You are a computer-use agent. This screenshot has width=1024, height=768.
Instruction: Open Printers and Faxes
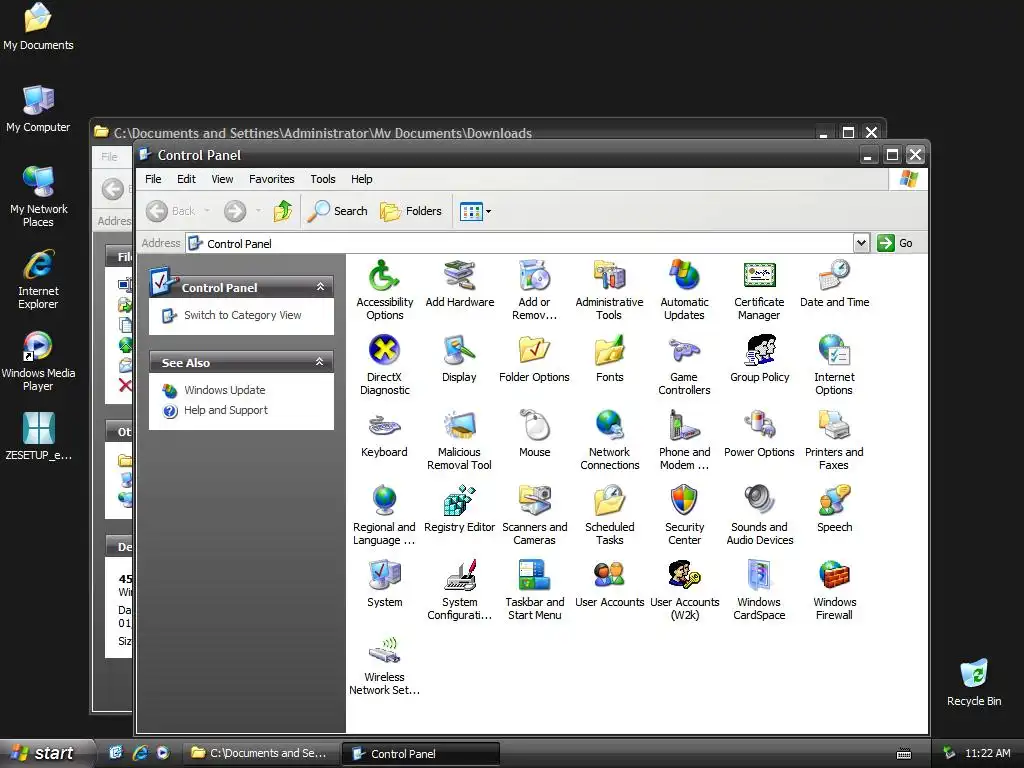click(x=834, y=440)
